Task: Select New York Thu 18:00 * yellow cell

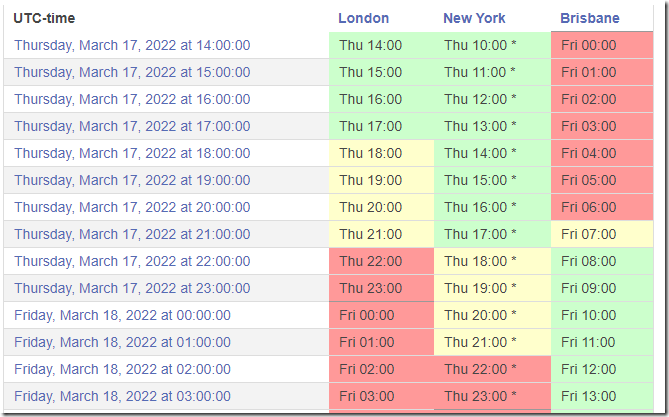Action: point(492,261)
